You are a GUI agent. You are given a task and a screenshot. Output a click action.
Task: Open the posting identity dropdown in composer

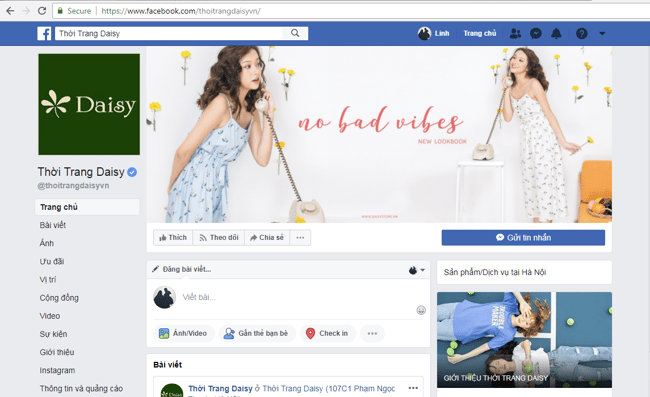coord(417,270)
